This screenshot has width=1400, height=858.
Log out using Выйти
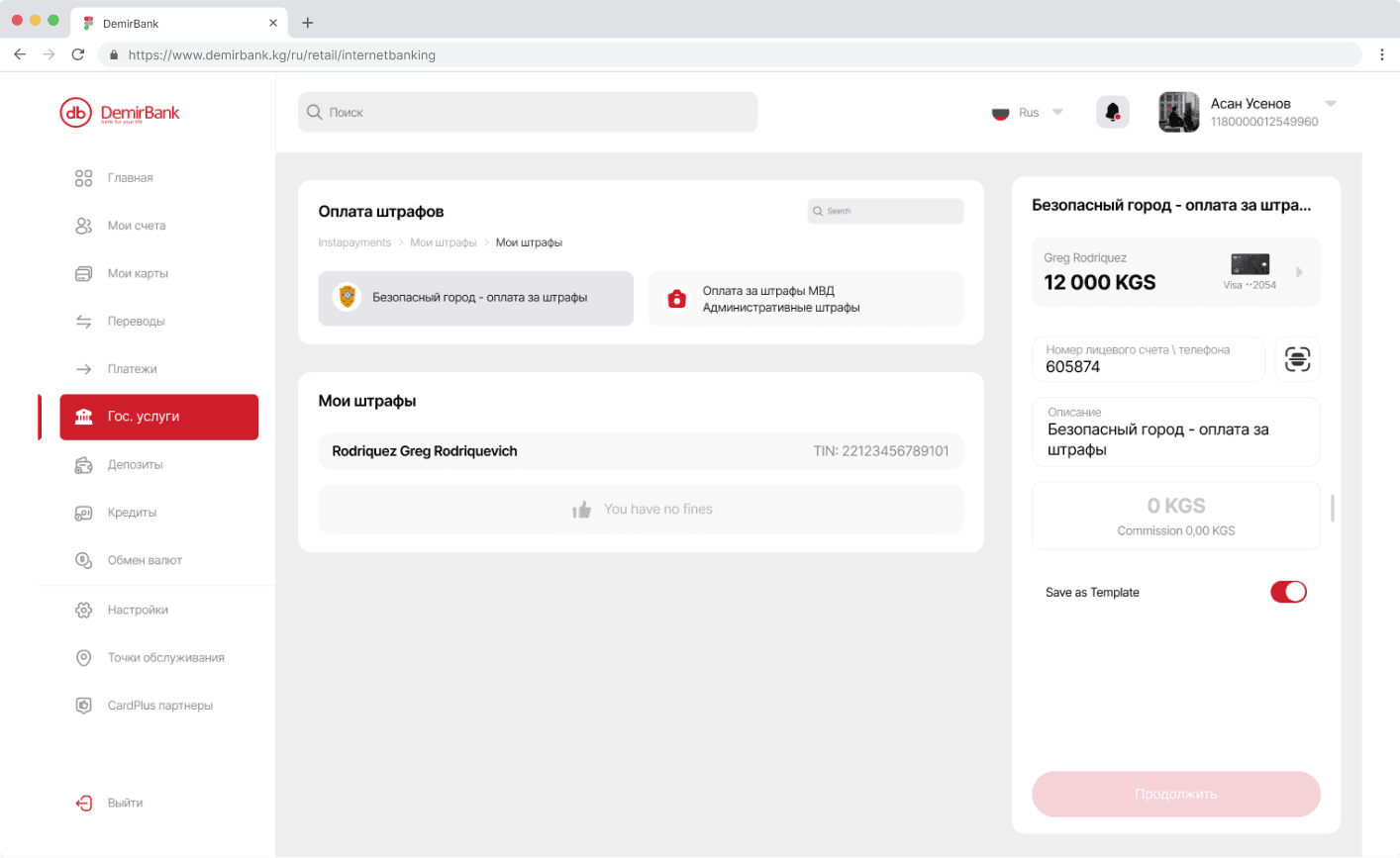click(126, 803)
